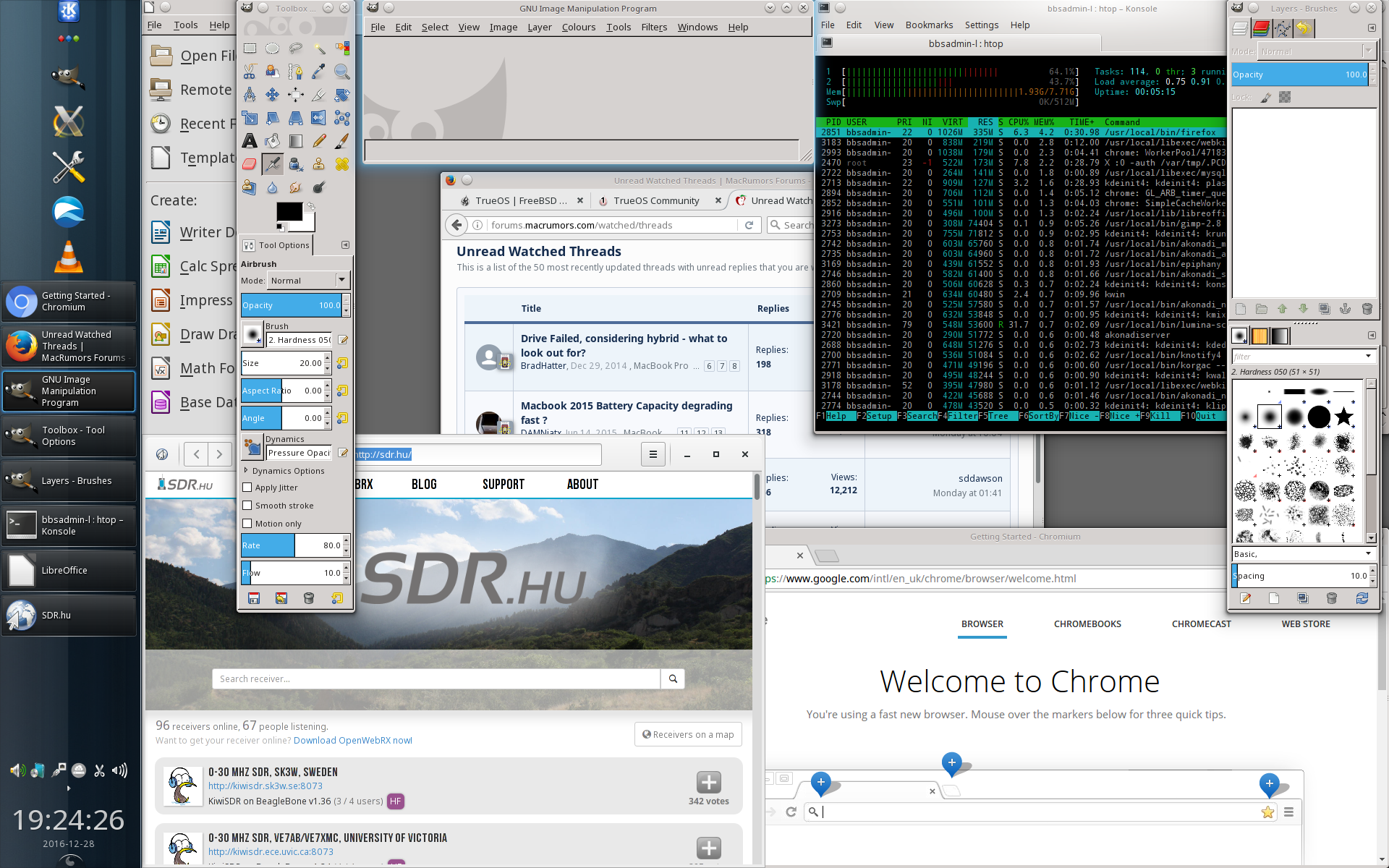Open the Channels tab in Layers dialog
This screenshot has width=1389, height=868.
click(1261, 28)
